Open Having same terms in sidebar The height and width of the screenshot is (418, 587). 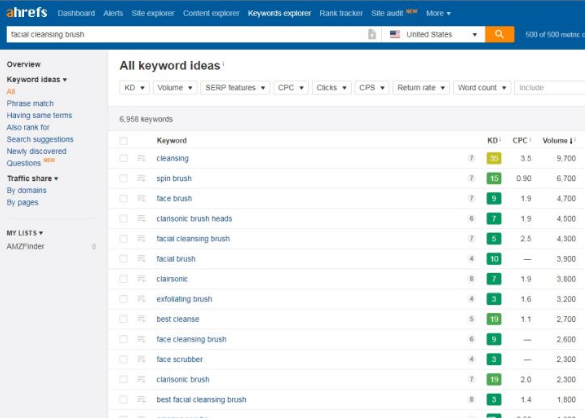pos(39,115)
